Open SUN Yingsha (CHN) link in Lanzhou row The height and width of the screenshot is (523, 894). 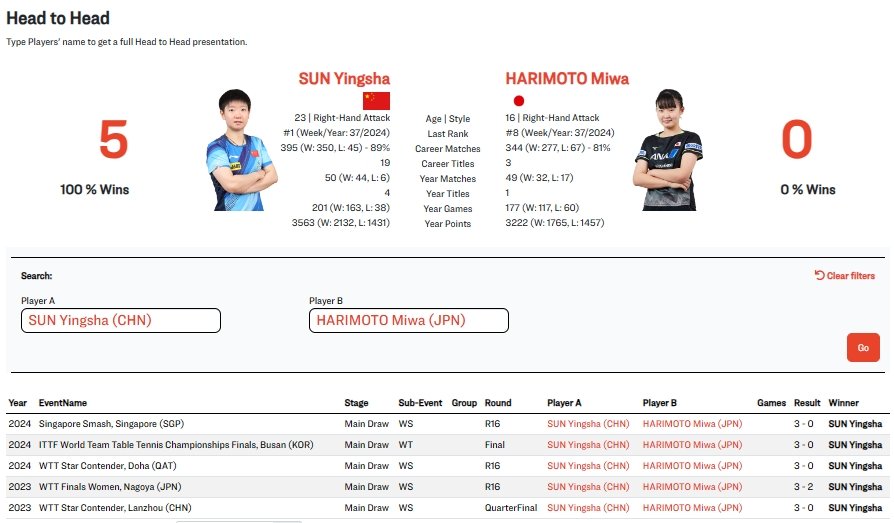(x=588, y=508)
